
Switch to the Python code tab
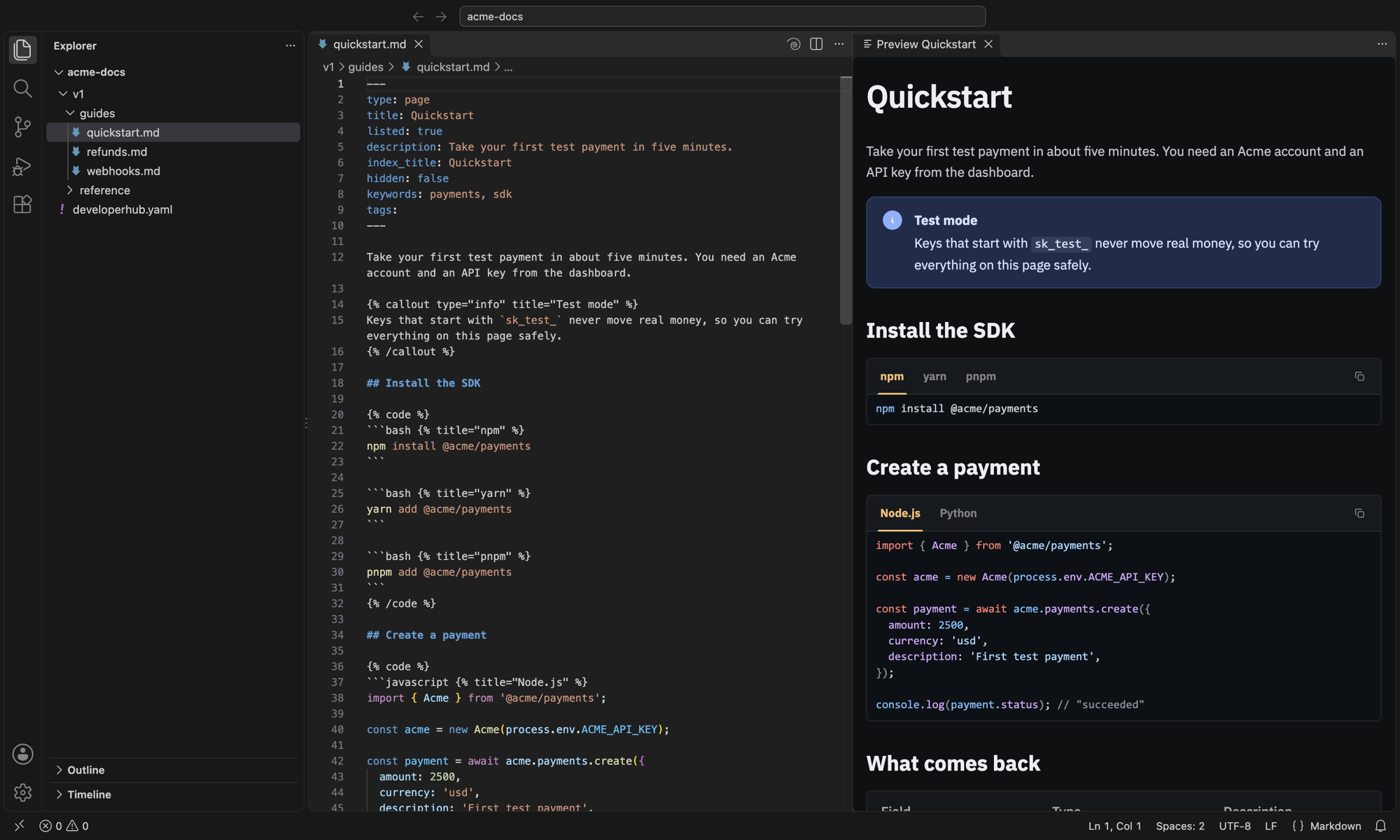(x=958, y=514)
